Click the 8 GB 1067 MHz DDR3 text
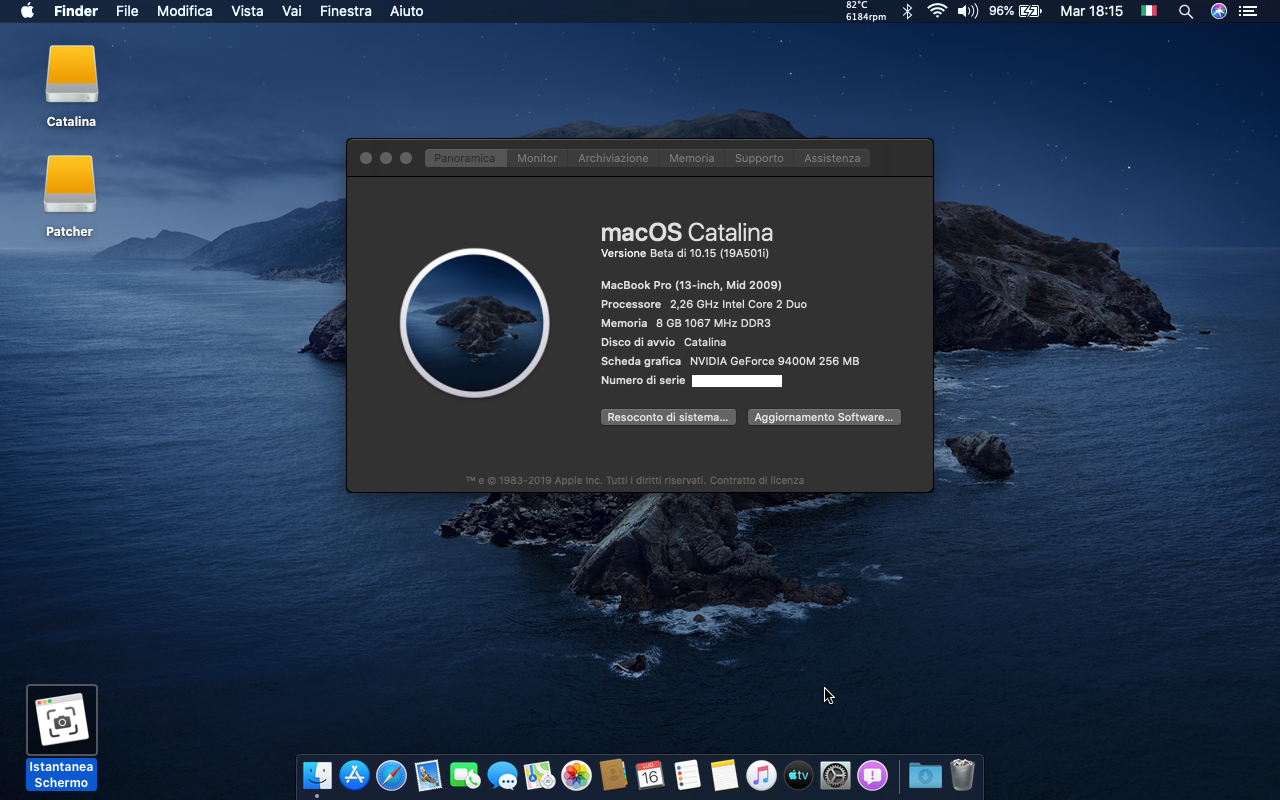Viewport: 1280px width, 800px height. click(713, 323)
